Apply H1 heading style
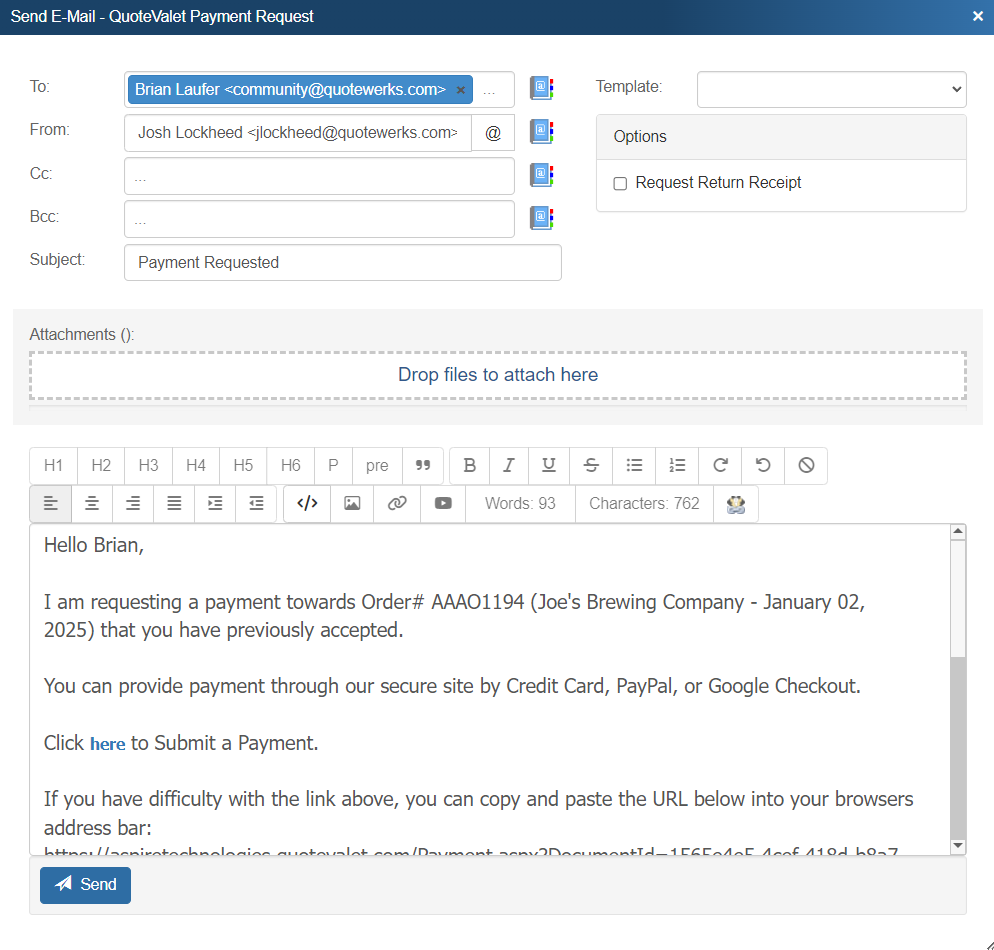 tap(53, 465)
